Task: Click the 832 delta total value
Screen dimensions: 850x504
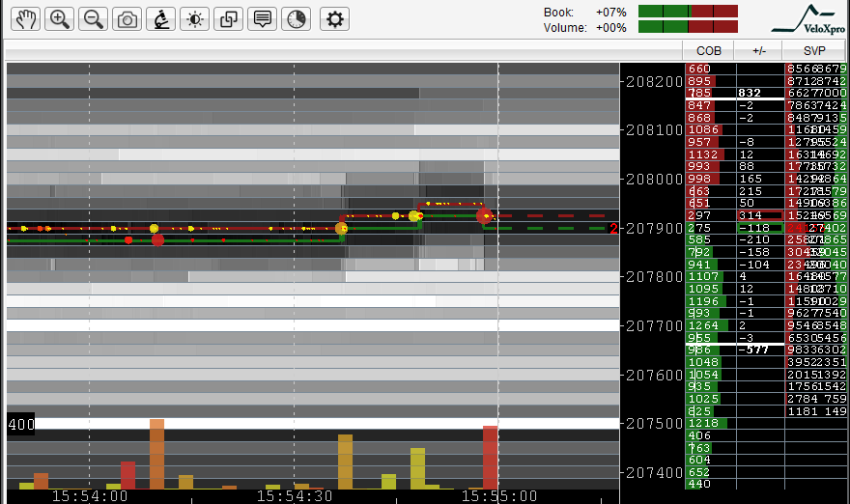Action: pos(749,93)
